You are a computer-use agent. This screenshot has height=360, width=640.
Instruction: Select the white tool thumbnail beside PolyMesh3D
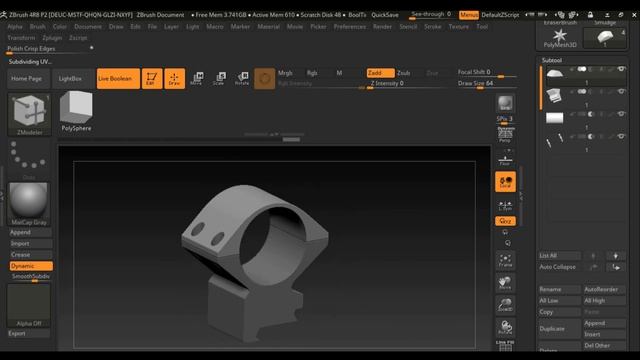605,38
